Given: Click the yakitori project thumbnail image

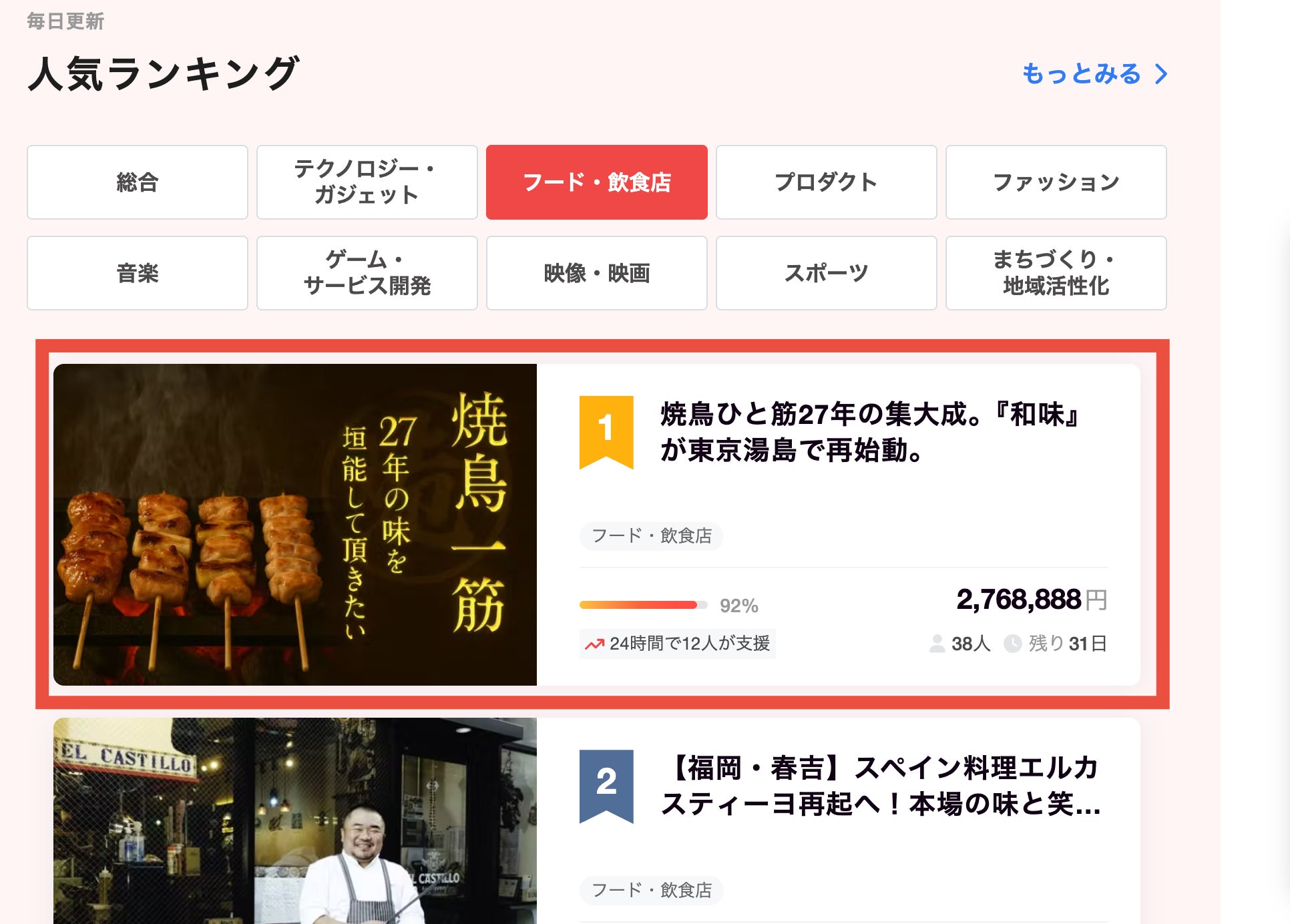Looking at the screenshot, I should click(295, 525).
